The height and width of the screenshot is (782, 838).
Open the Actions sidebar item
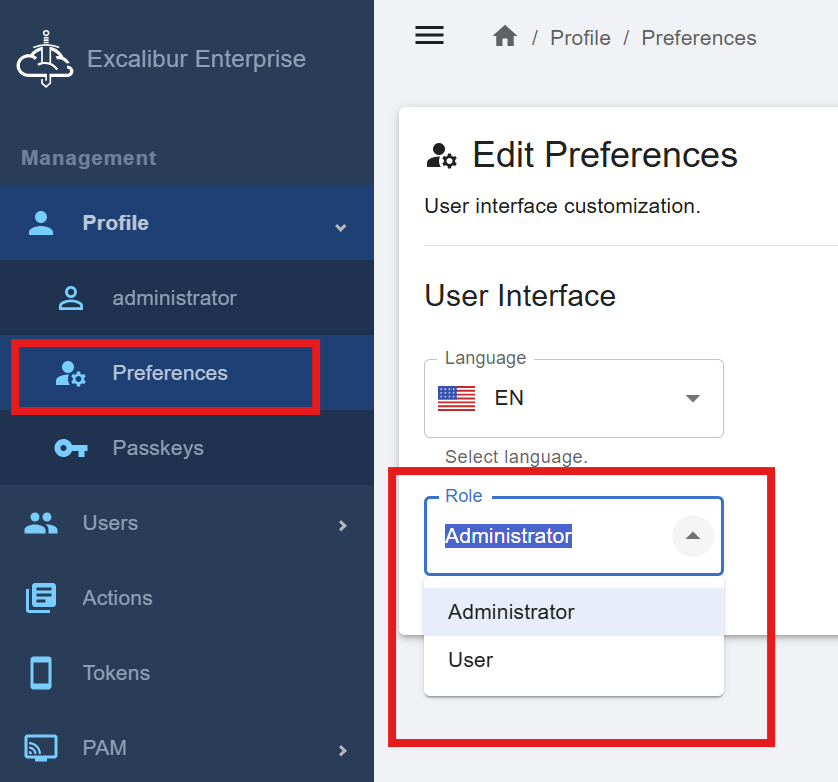187,598
